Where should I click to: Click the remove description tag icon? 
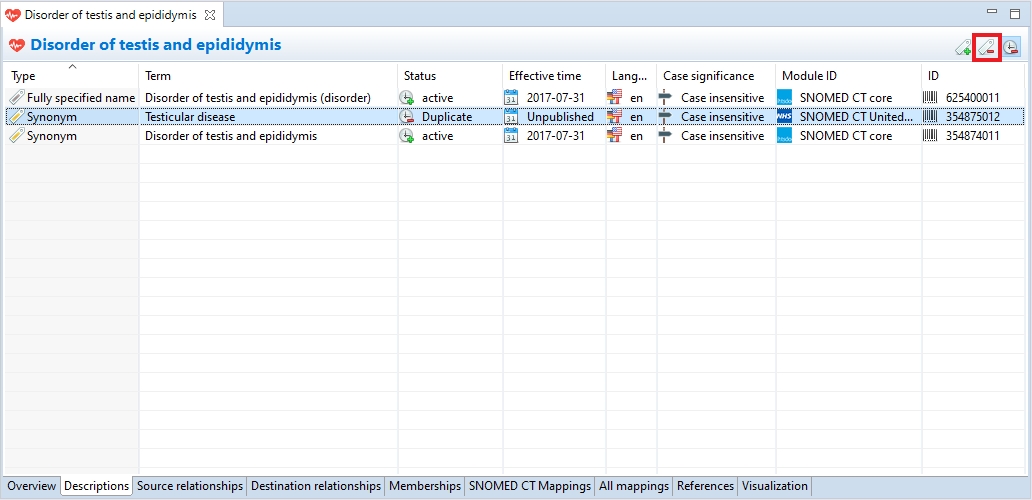pos(987,47)
